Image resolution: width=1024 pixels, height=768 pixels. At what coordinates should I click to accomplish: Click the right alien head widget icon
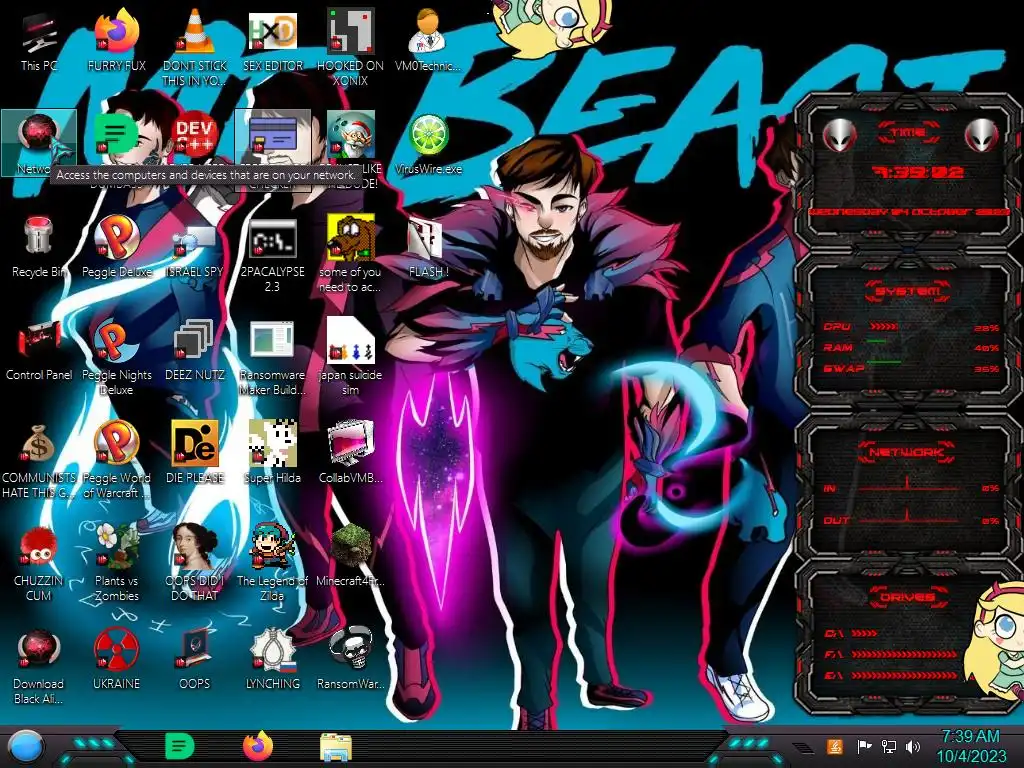(x=982, y=135)
